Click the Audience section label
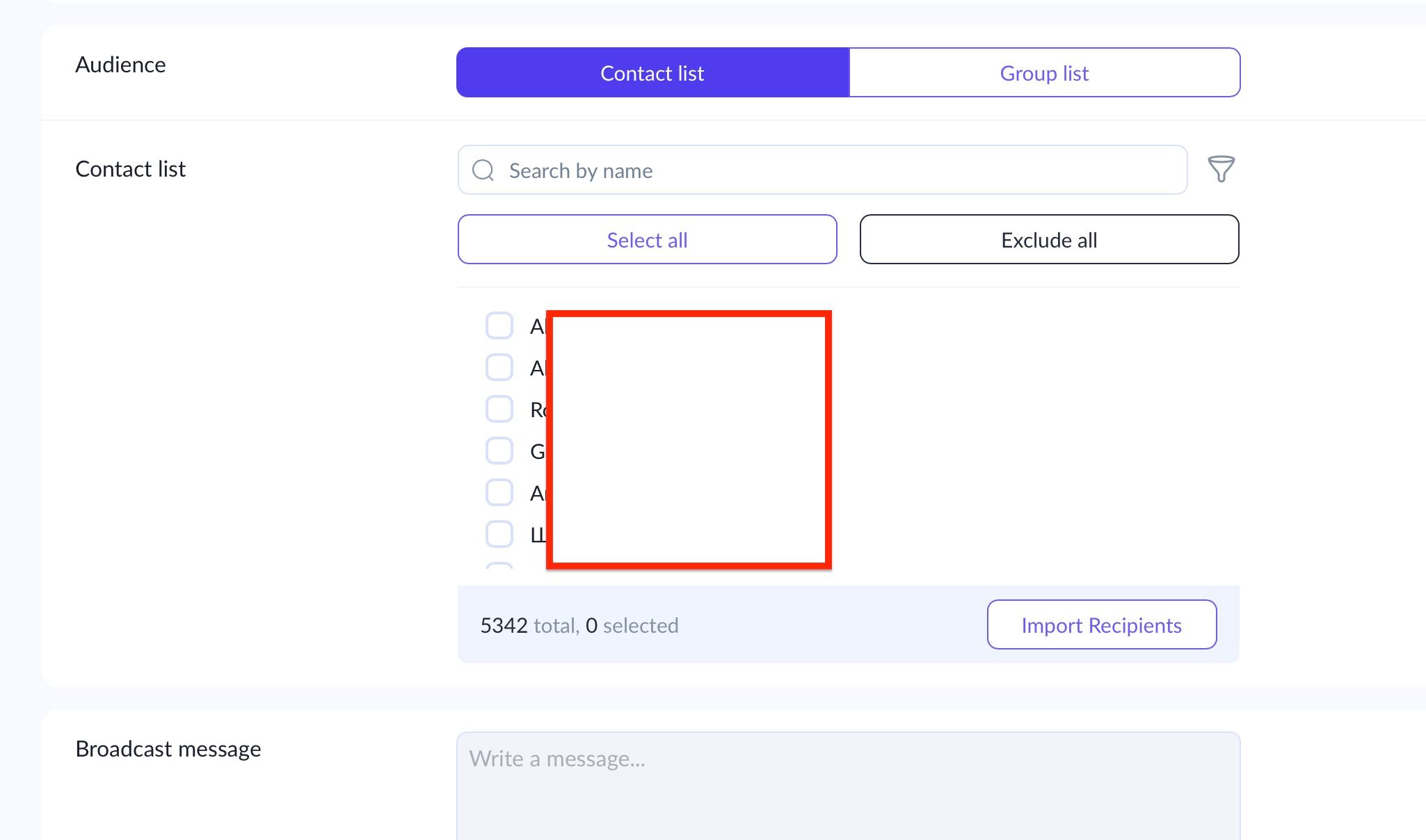The image size is (1426, 840). [120, 65]
